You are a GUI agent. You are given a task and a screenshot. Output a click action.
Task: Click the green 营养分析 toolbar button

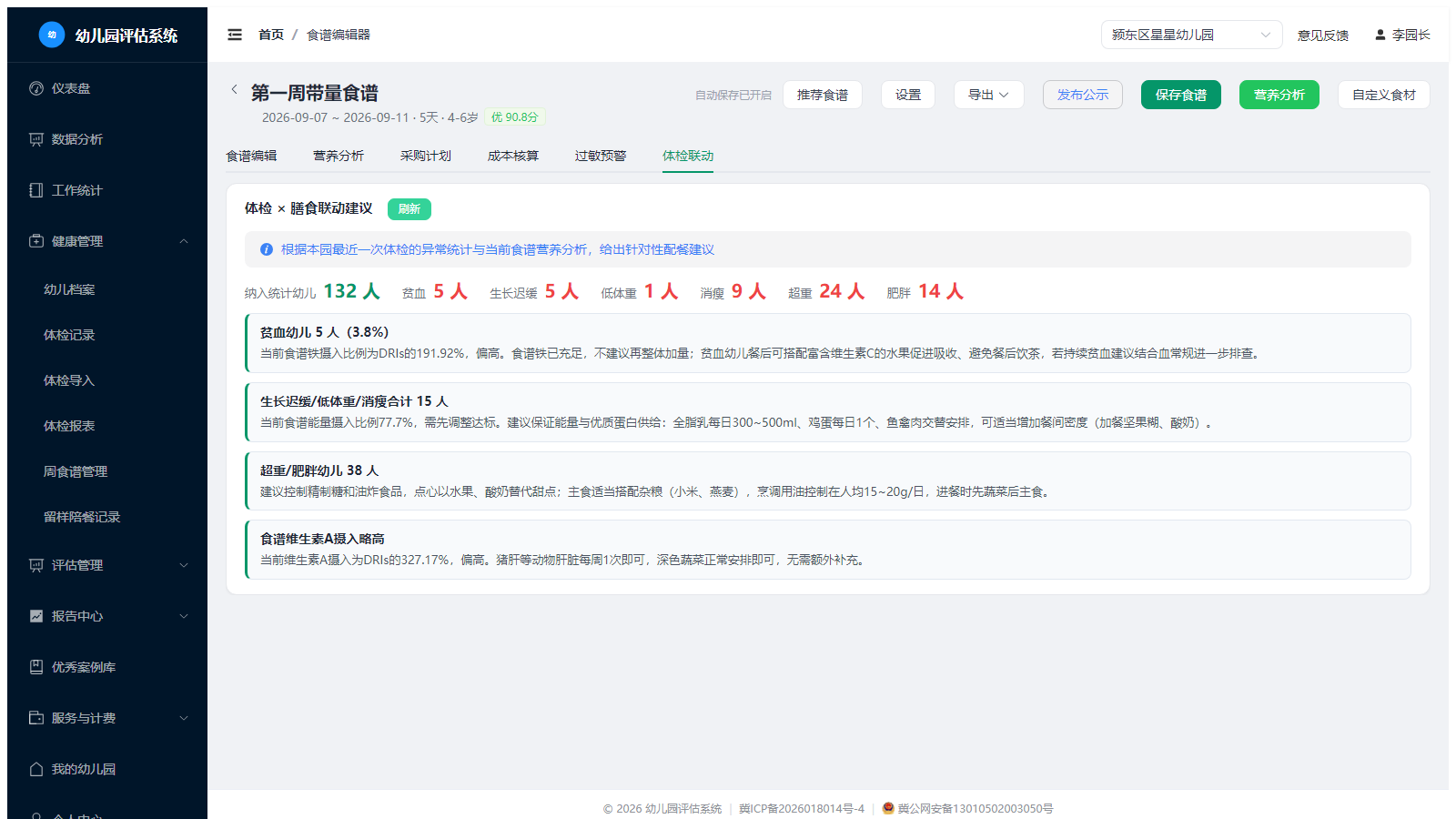point(1279,95)
